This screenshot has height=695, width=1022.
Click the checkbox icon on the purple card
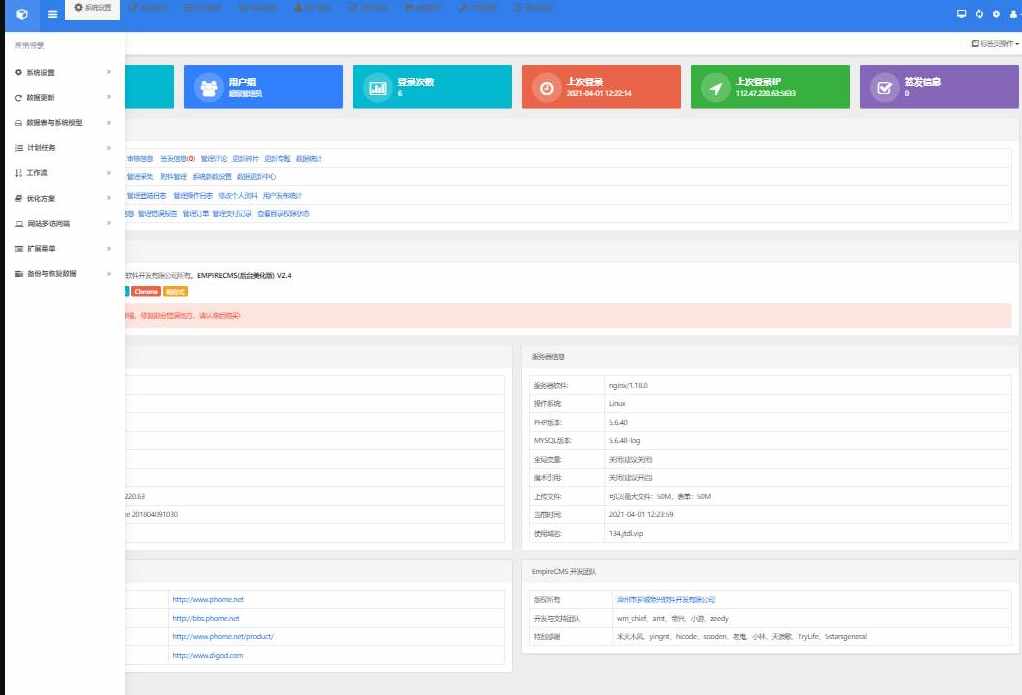[884, 88]
